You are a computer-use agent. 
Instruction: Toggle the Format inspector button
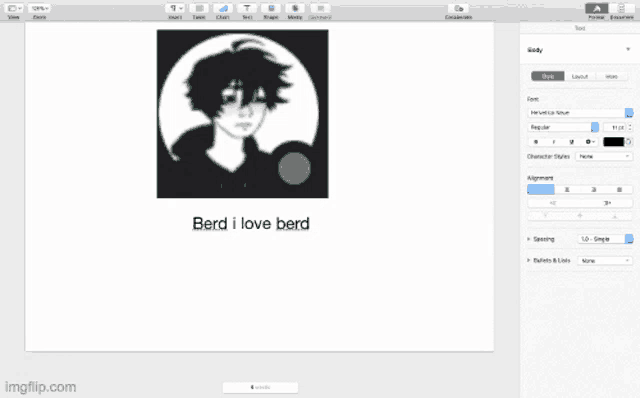click(596, 9)
